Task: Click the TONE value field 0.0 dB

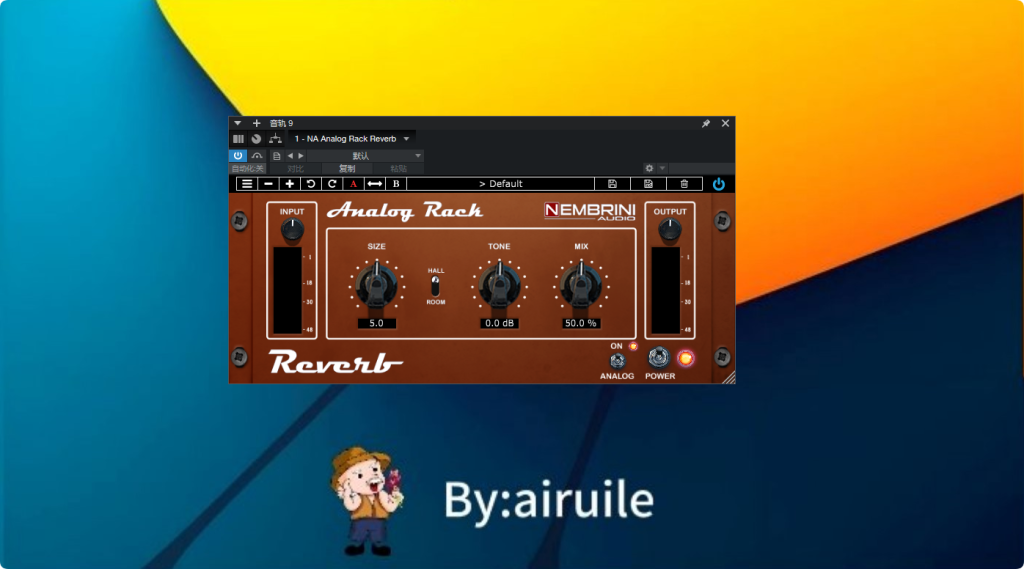Action: [500, 323]
